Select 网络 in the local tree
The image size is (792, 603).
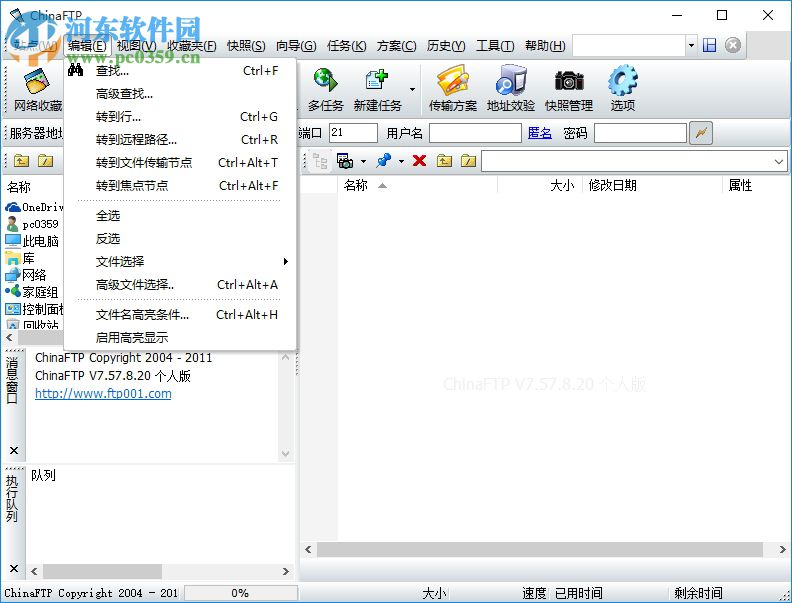(34, 275)
